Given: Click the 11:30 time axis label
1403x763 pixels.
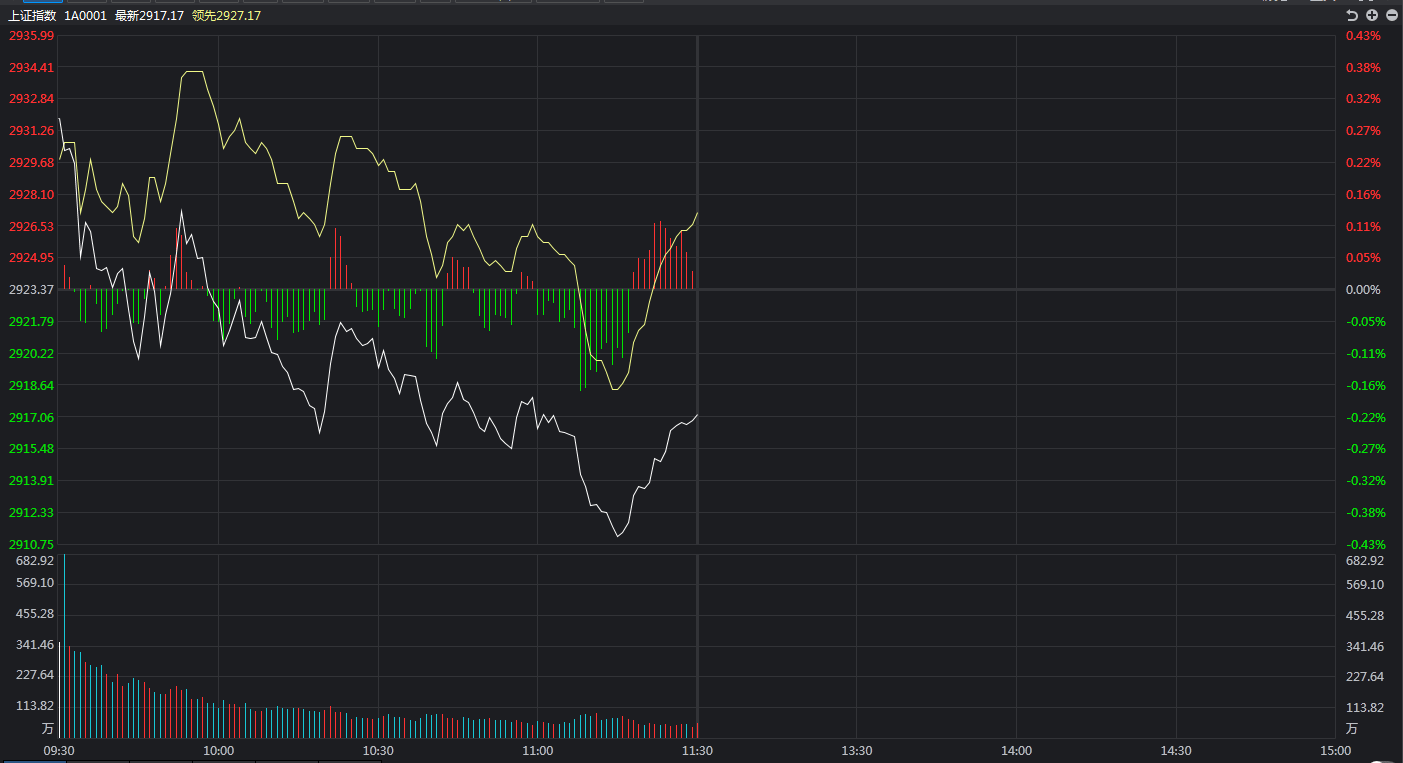Looking at the screenshot, I should 697,750.
